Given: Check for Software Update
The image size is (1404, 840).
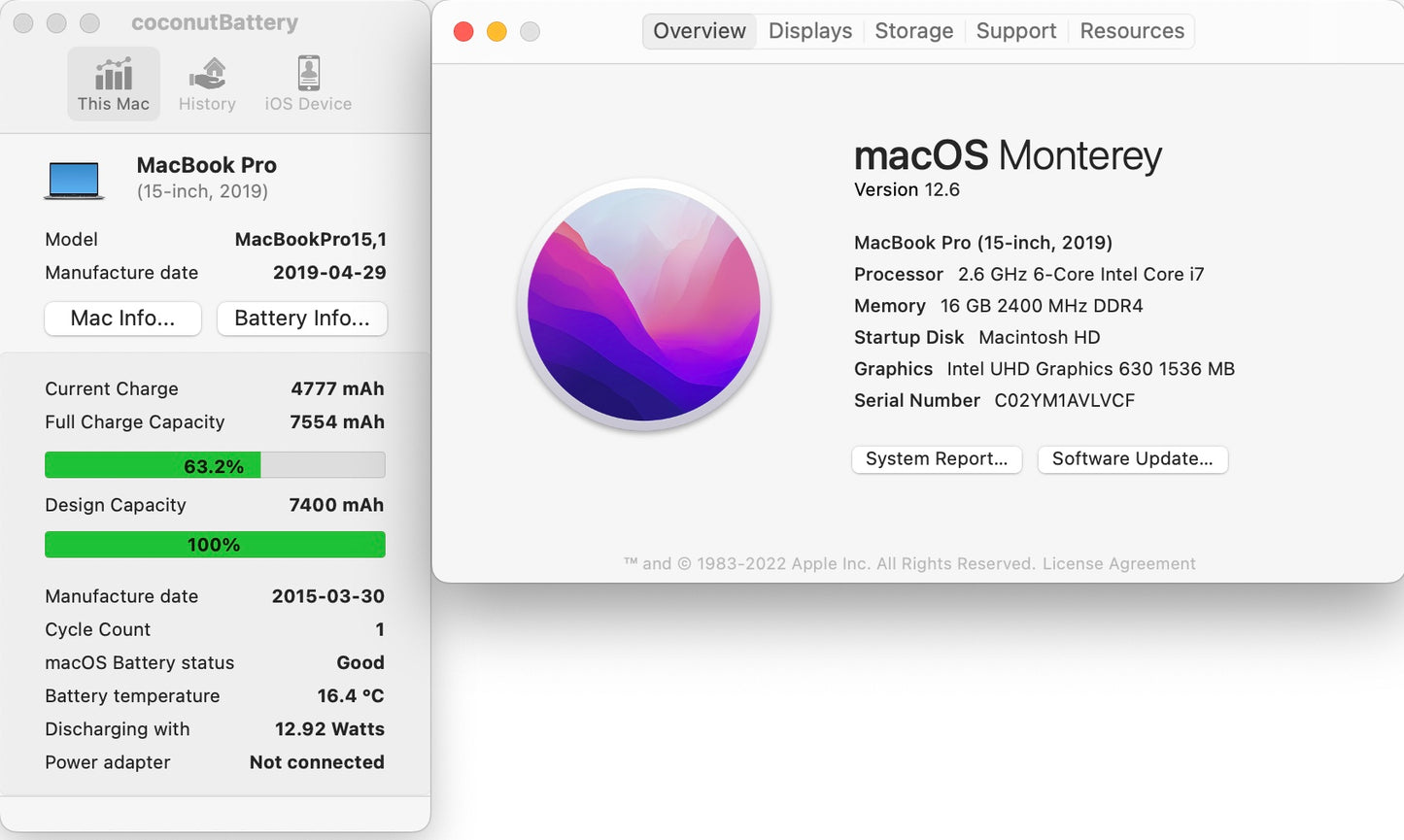Looking at the screenshot, I should (x=1133, y=459).
